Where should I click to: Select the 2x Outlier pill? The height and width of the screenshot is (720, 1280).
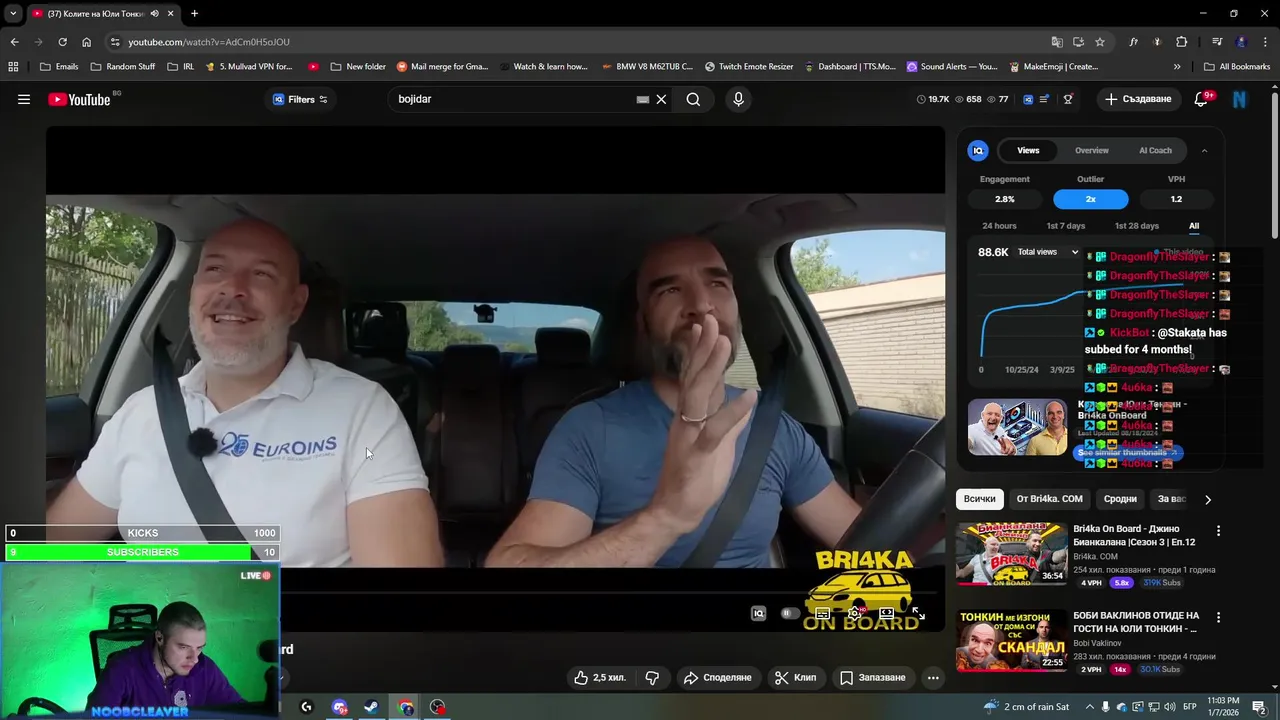pyautogui.click(x=1091, y=199)
